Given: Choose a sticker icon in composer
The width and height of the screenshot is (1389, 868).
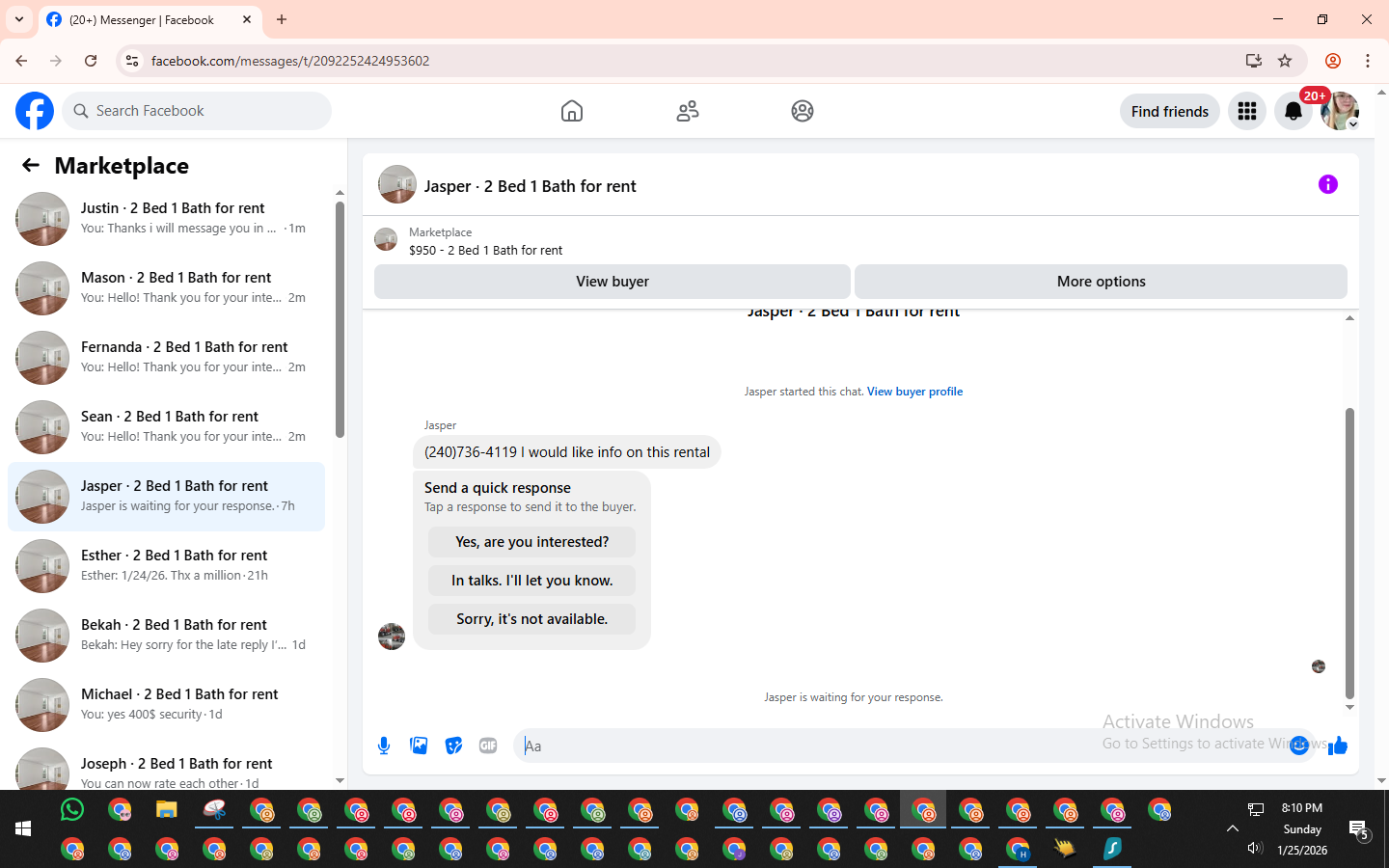Looking at the screenshot, I should 453,746.
